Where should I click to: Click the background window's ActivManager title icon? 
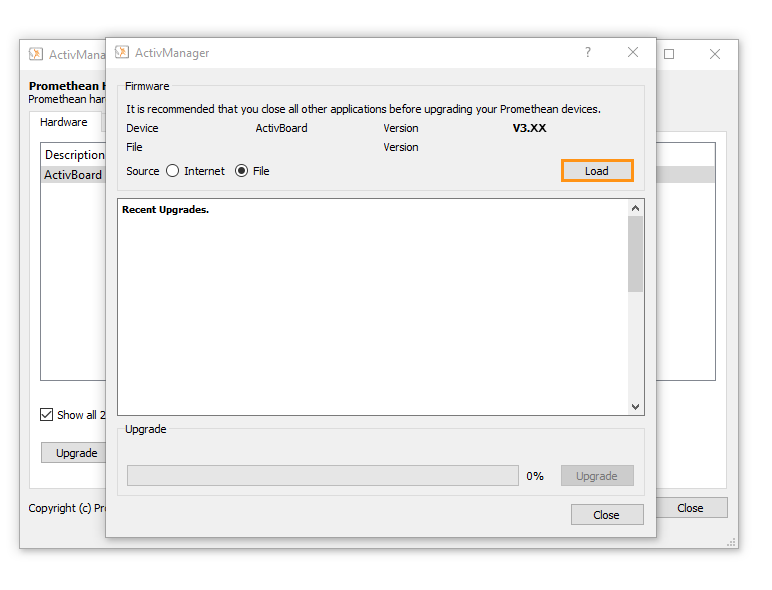36,54
